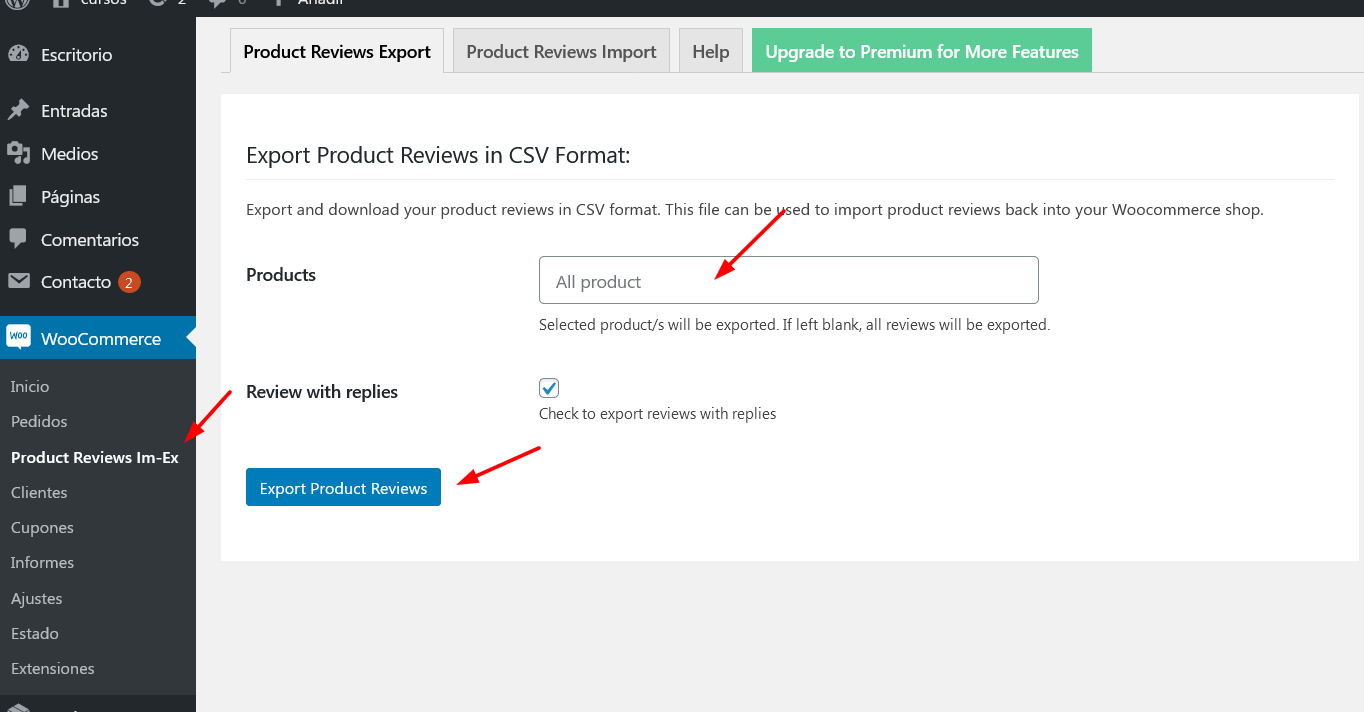Click the Review with replies label

(322, 391)
